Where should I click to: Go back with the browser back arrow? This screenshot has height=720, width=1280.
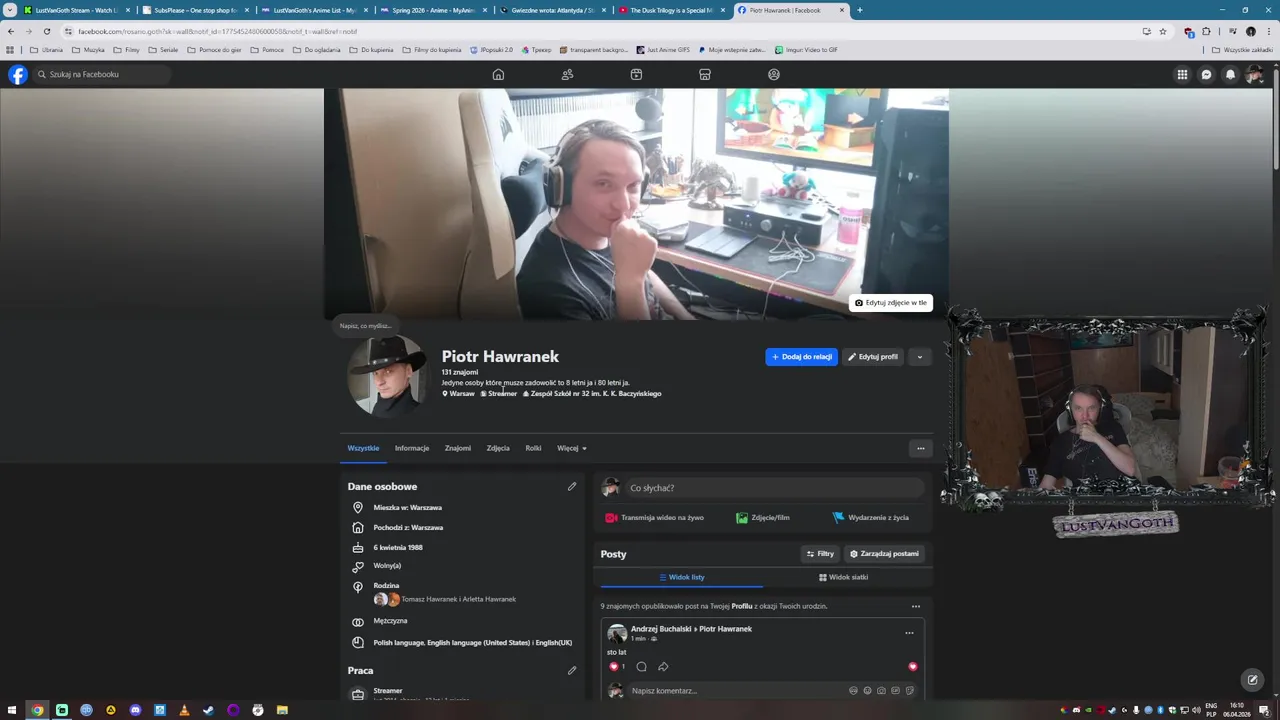[11, 31]
